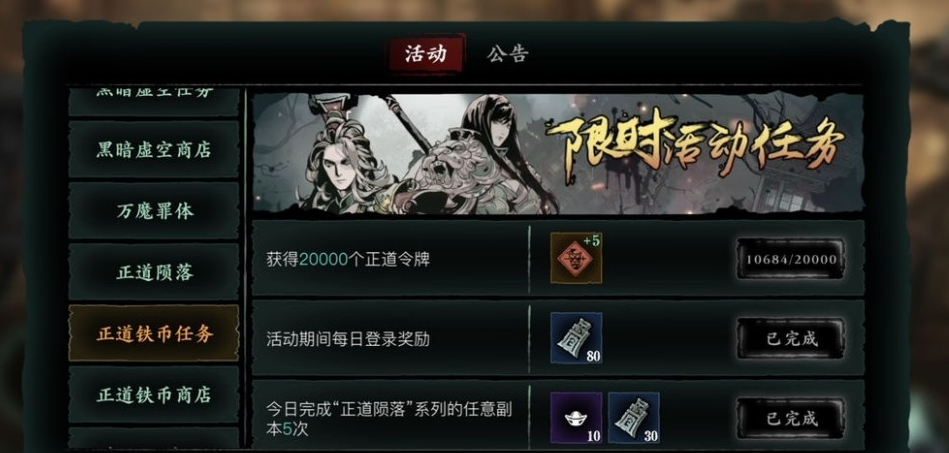Open 正道铁币商店 in the sidebar
The height and width of the screenshot is (453, 949).
(154, 395)
